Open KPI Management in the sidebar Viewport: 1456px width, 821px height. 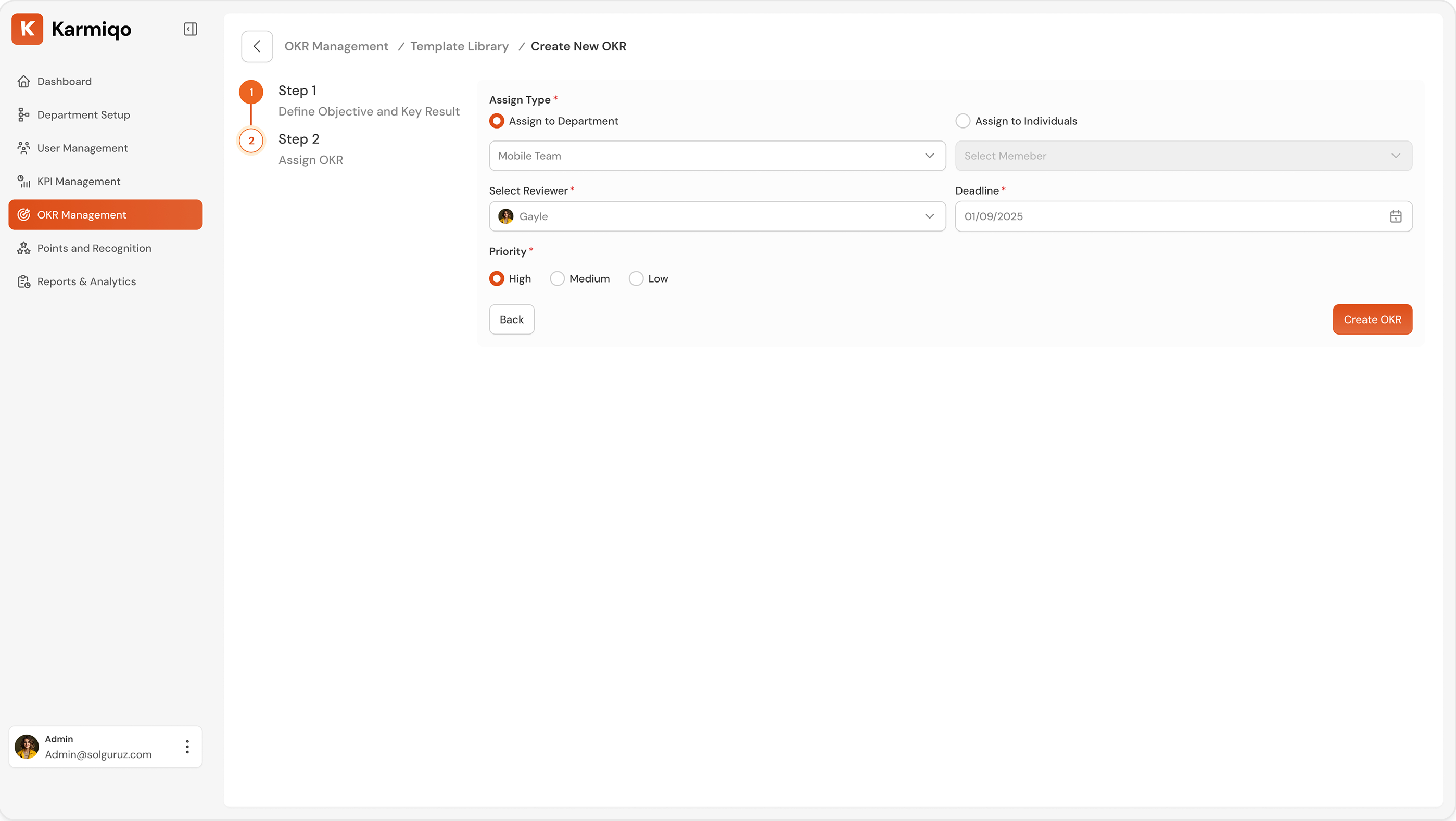point(105,182)
